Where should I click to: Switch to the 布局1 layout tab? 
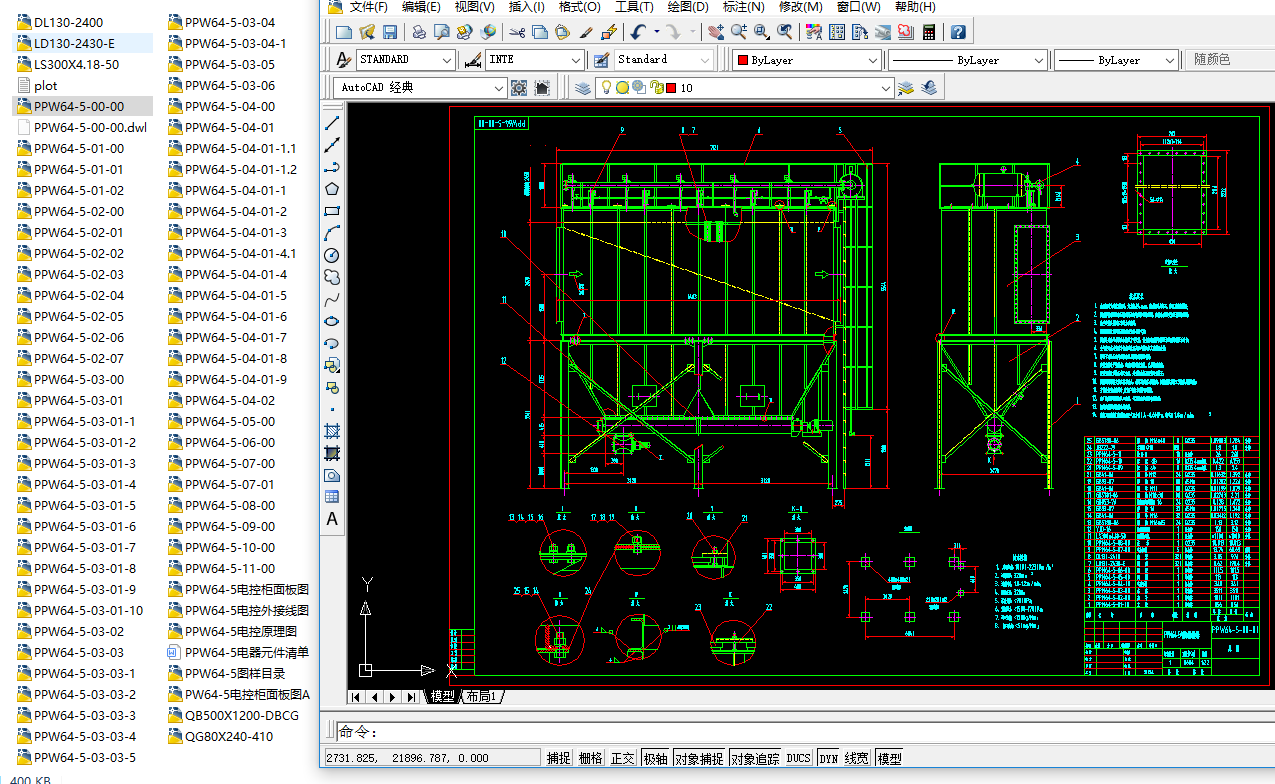click(481, 697)
